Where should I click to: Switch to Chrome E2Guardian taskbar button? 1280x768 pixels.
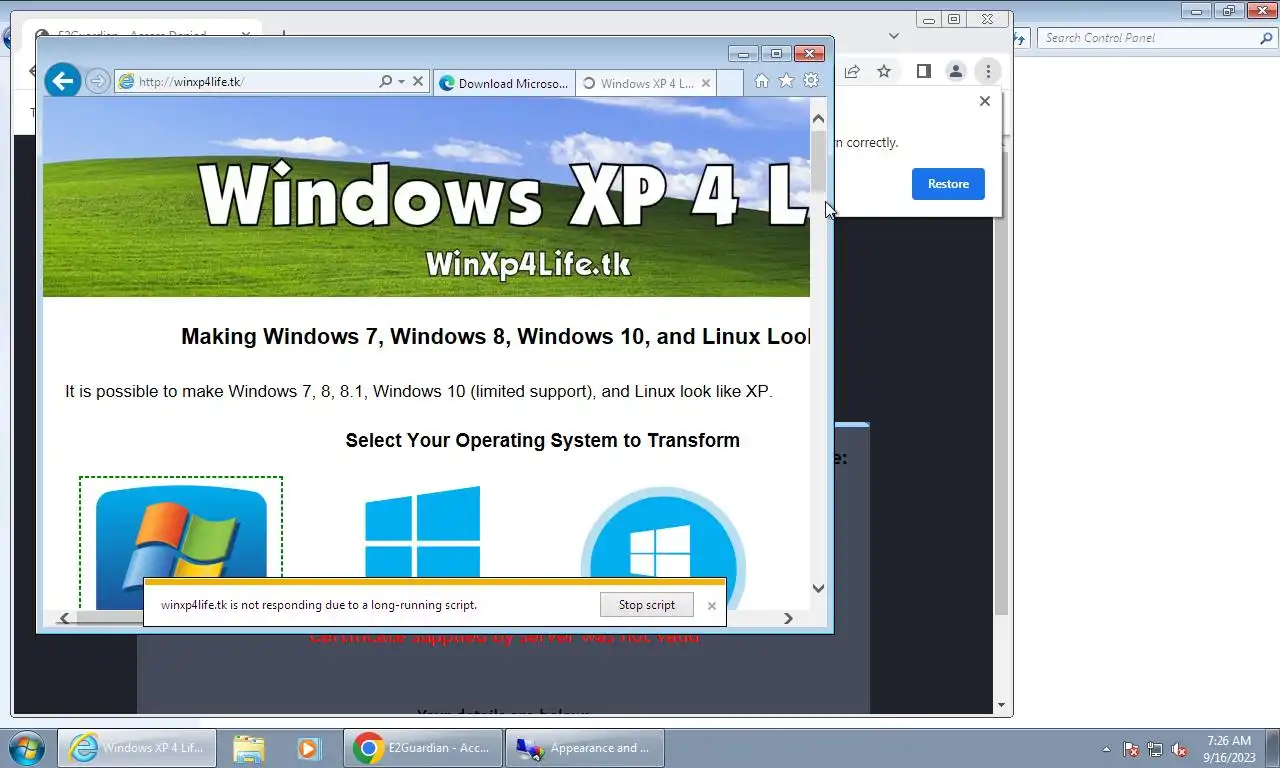[424, 748]
